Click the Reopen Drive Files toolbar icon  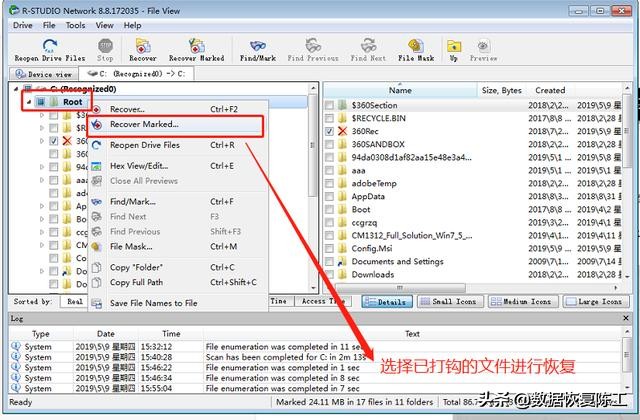coord(50,45)
